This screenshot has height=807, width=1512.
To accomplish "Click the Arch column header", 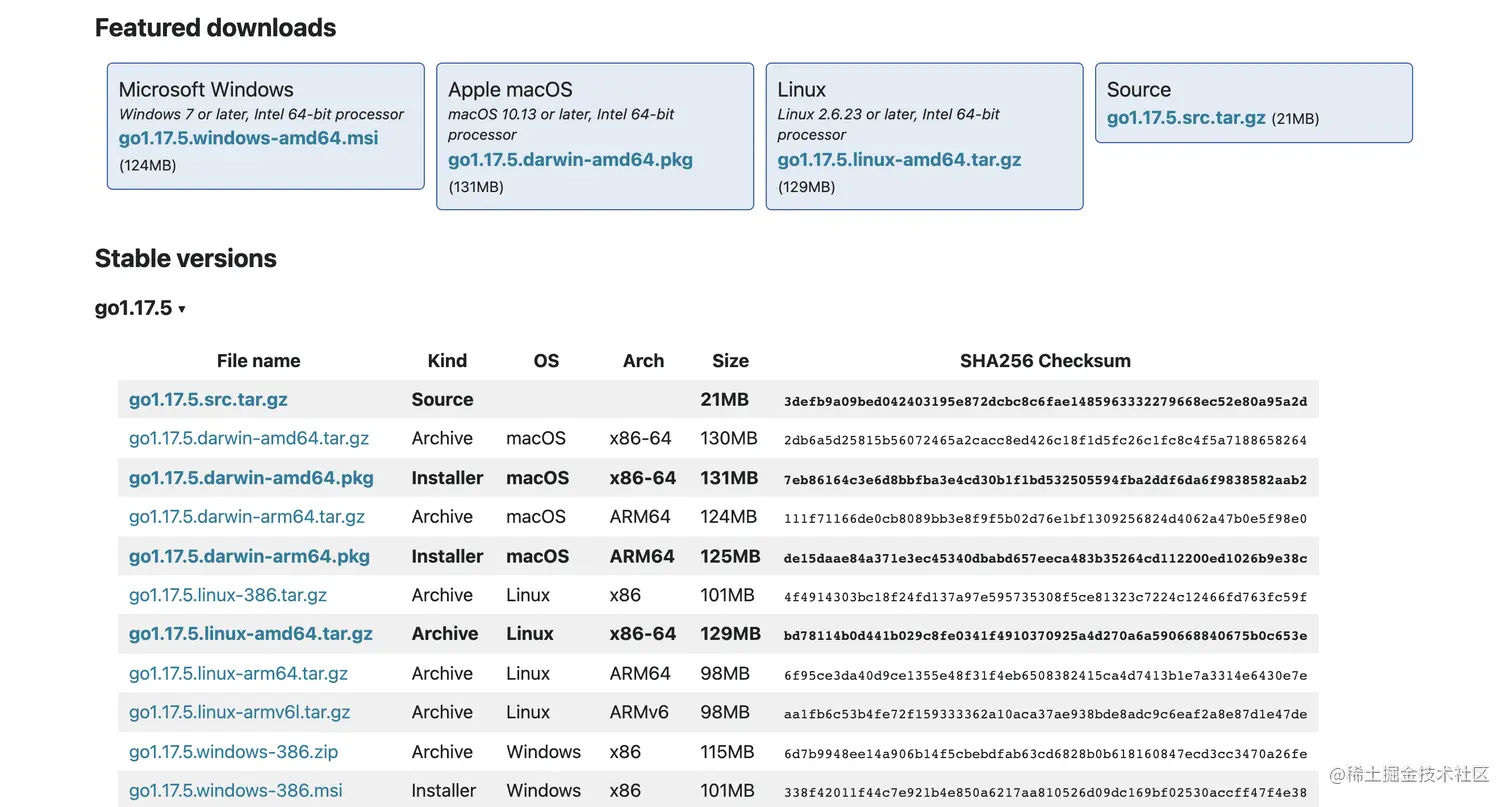I will (643, 361).
